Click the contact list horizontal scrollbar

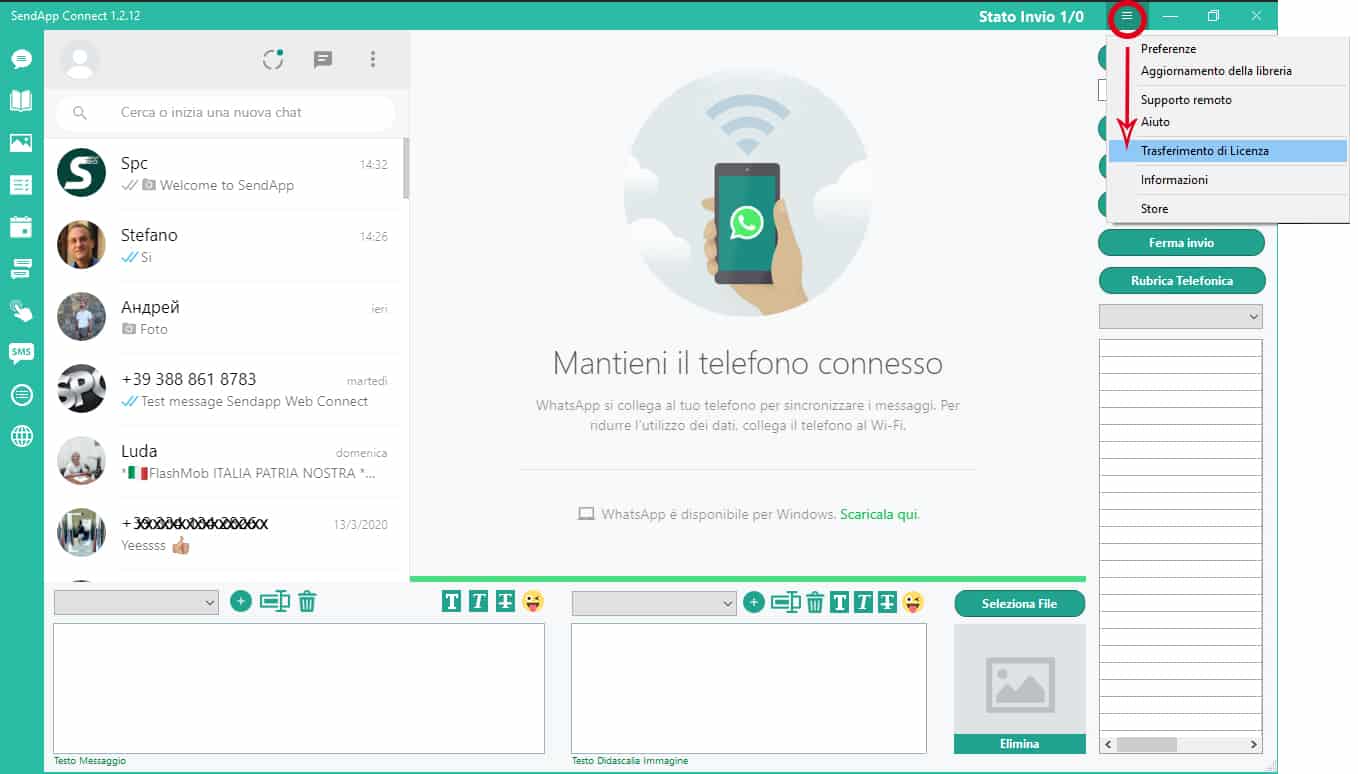(1181, 745)
